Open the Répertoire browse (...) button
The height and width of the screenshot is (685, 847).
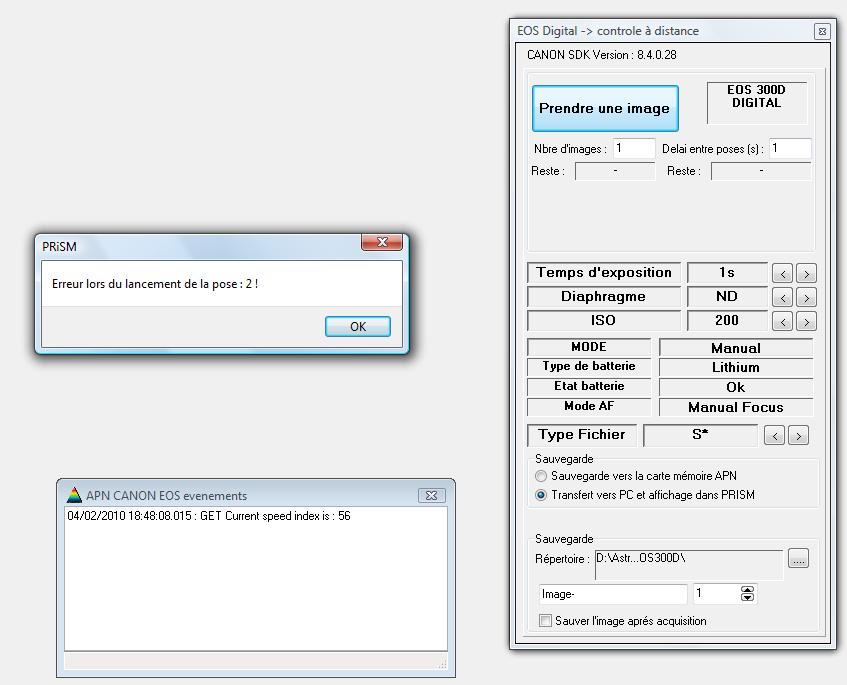(x=797, y=559)
